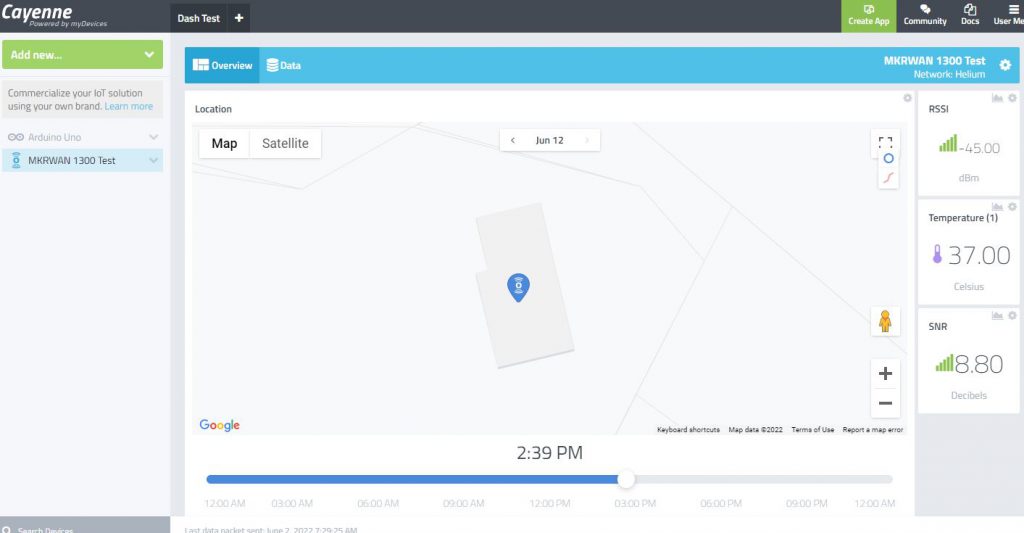Click the Temperature 37.00 value
Viewport: 1024px width, 533px height.
pos(979,255)
